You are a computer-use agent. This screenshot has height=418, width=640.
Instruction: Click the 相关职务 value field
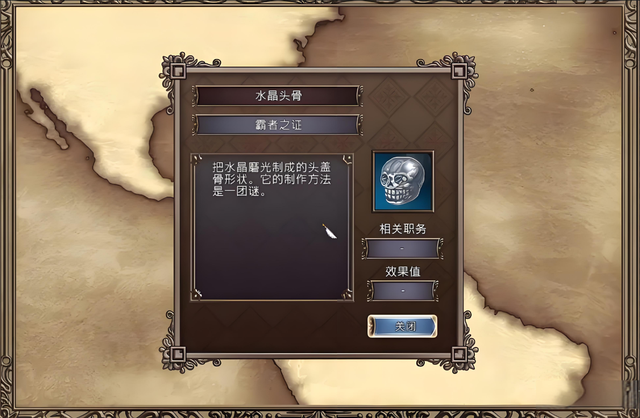[402, 248]
